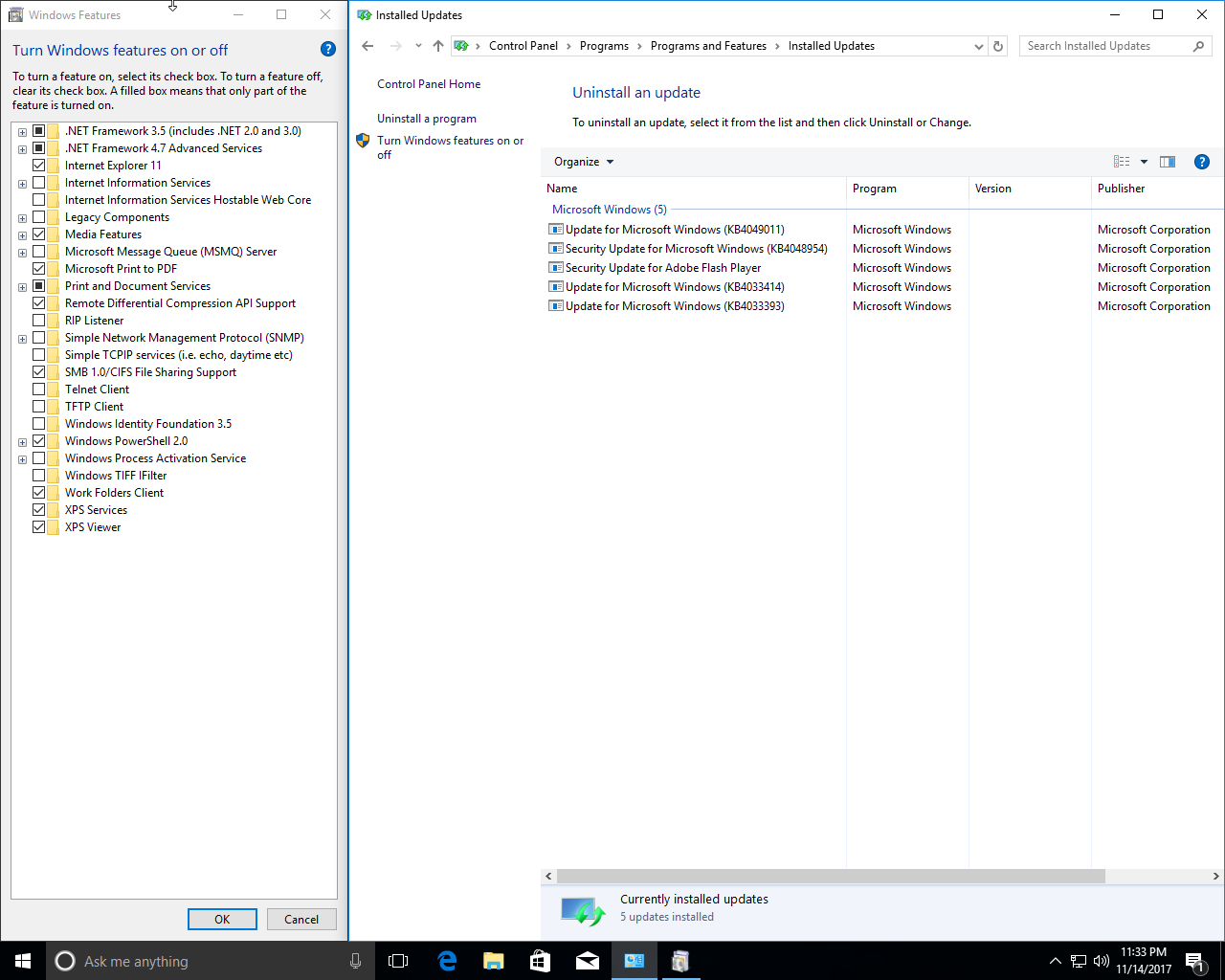Enable TFTP Client checkbox
Viewport: 1225px width, 980px height.
click(x=39, y=407)
